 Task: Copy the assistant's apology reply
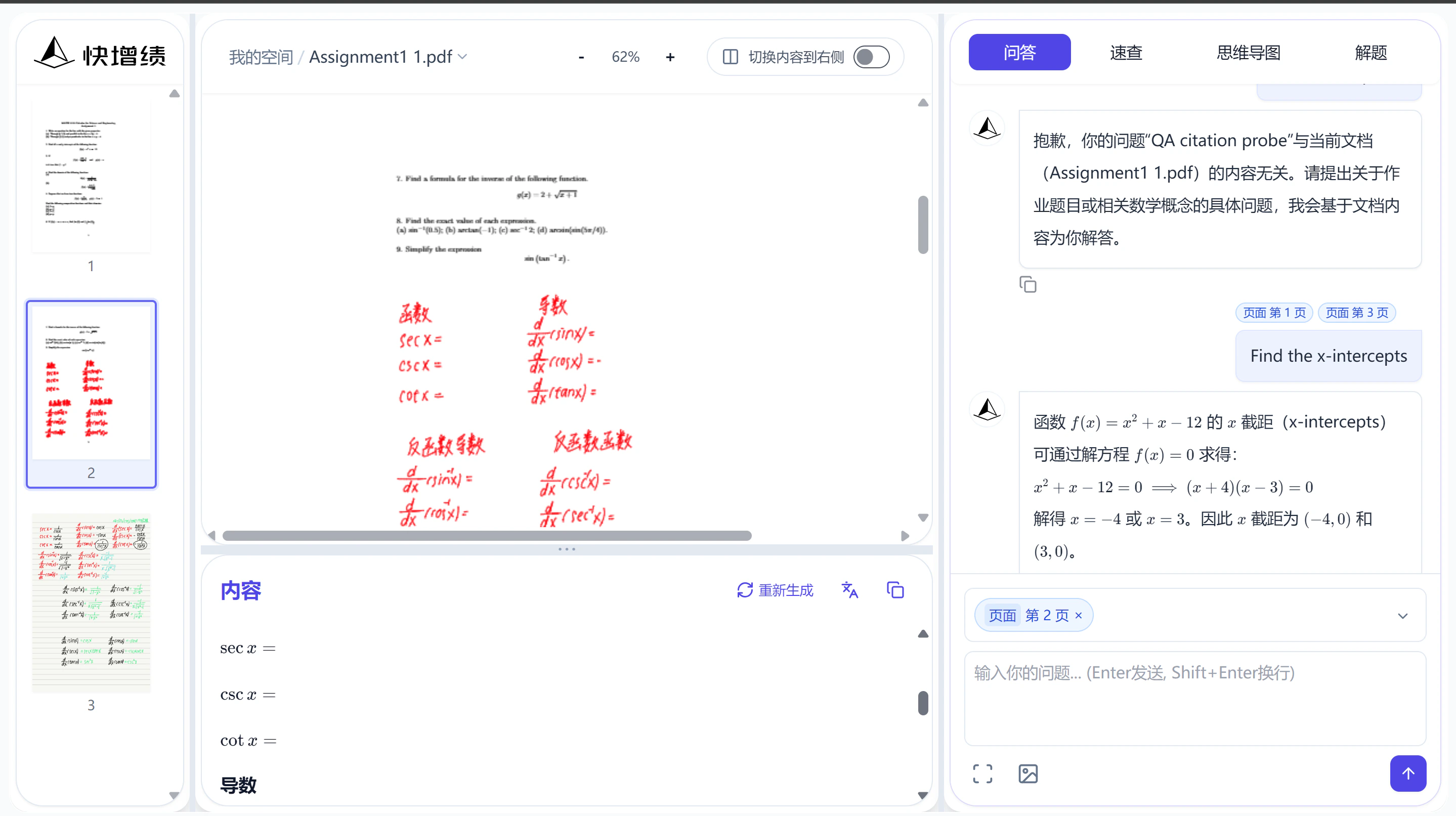tap(1027, 284)
